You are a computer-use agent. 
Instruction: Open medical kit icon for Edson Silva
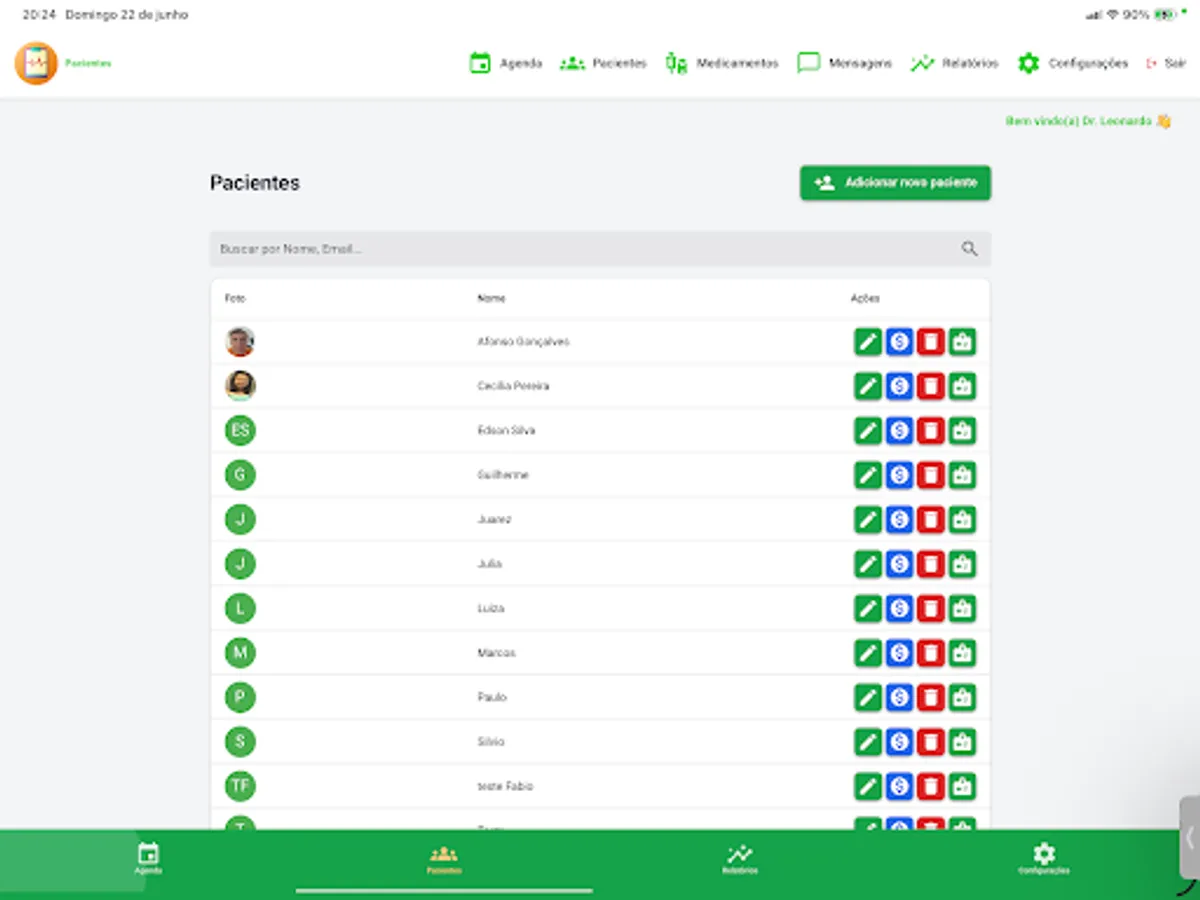click(962, 431)
